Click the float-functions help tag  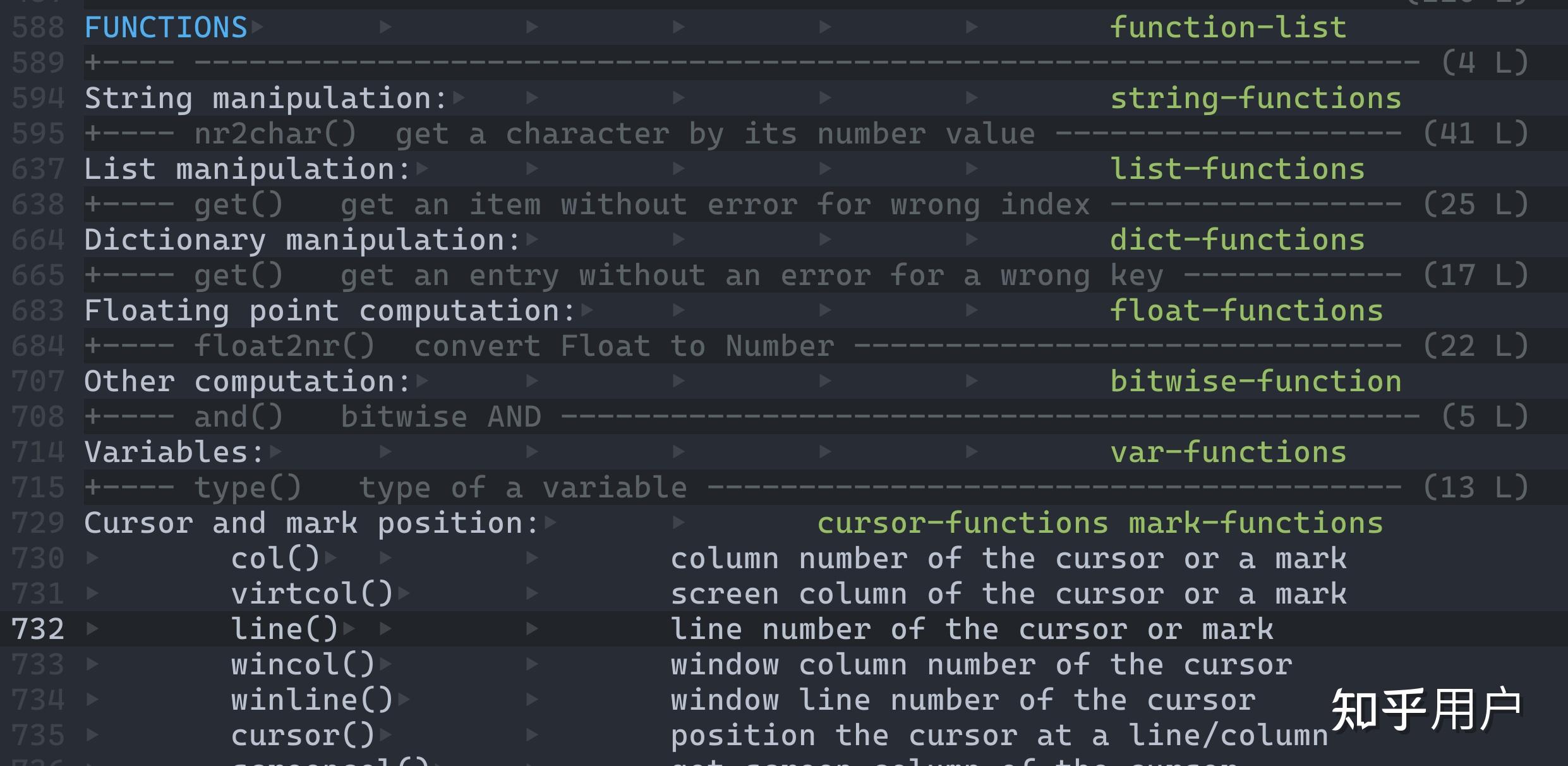click(1246, 311)
